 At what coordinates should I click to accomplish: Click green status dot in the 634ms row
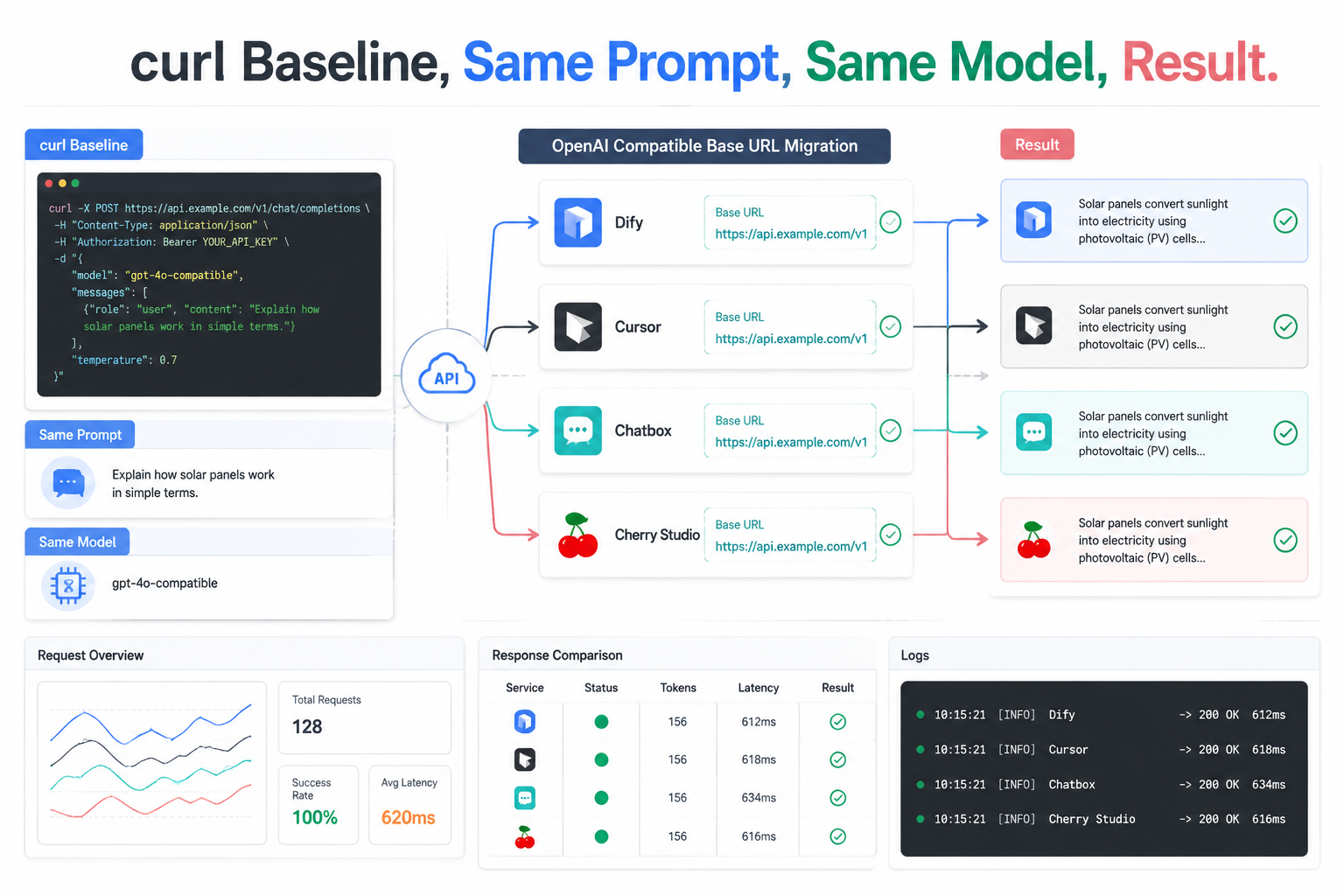(x=601, y=798)
